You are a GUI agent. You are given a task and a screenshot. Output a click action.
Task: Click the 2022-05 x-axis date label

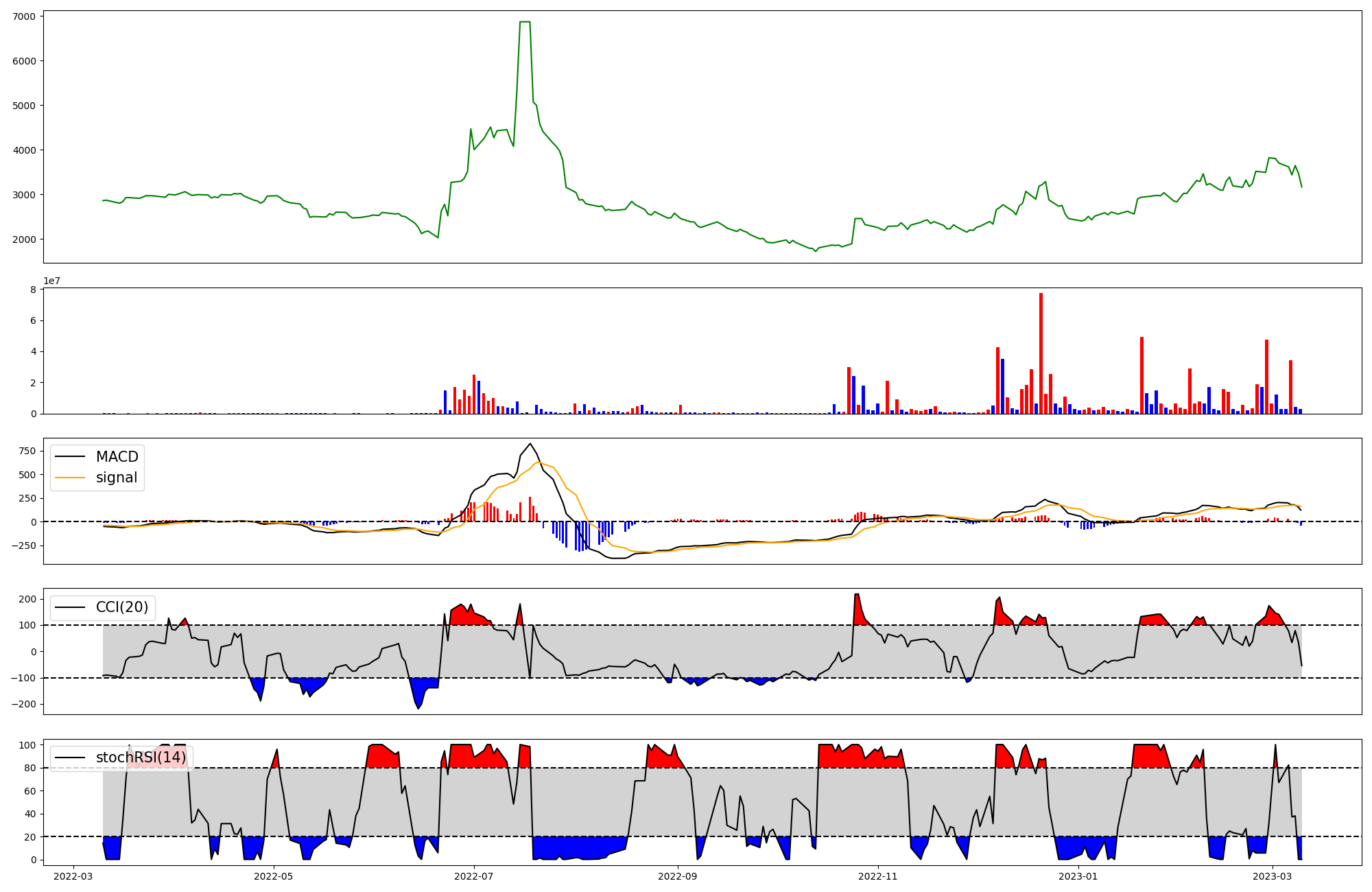(x=274, y=876)
